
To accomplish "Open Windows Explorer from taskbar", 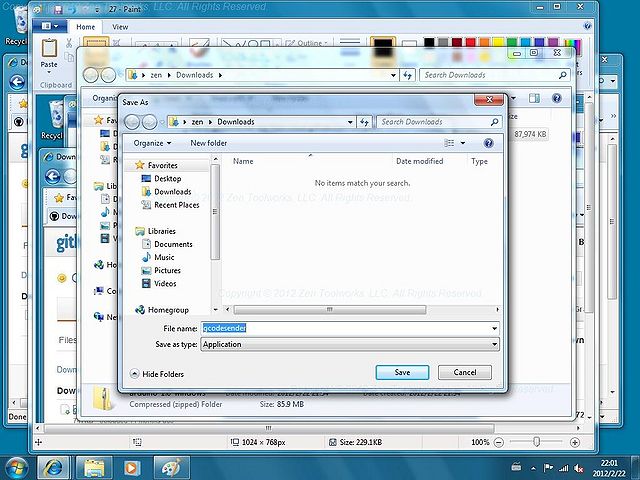I will pos(93,468).
